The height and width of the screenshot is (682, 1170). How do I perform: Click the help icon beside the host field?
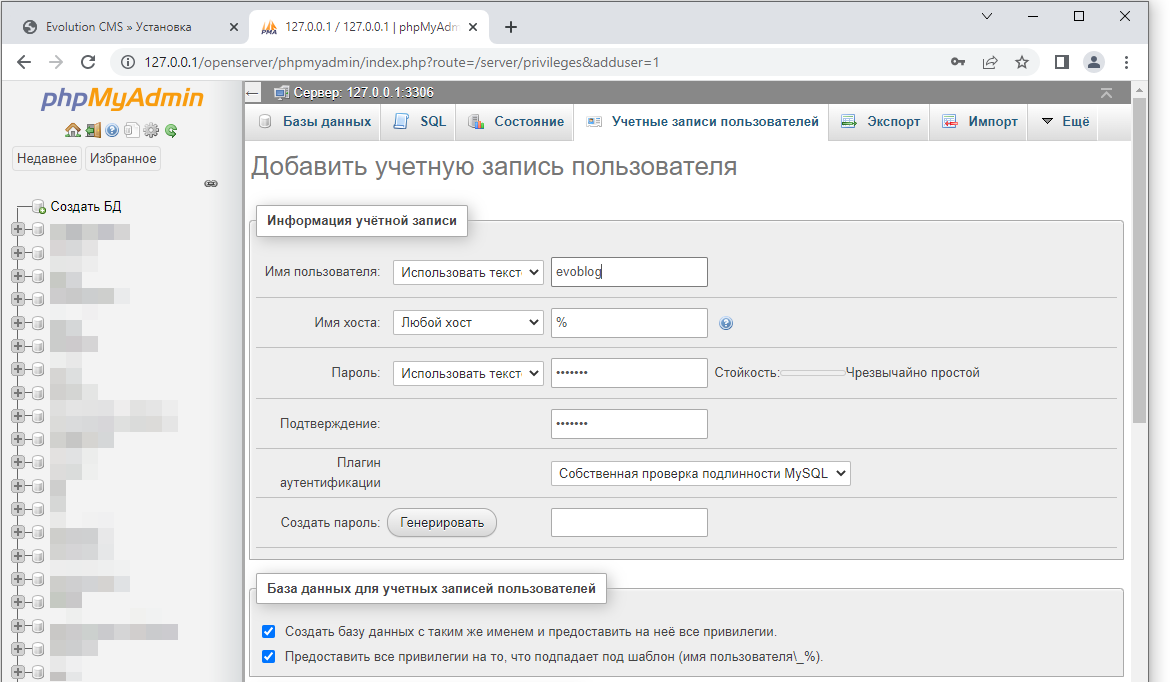pyautogui.click(x=726, y=322)
